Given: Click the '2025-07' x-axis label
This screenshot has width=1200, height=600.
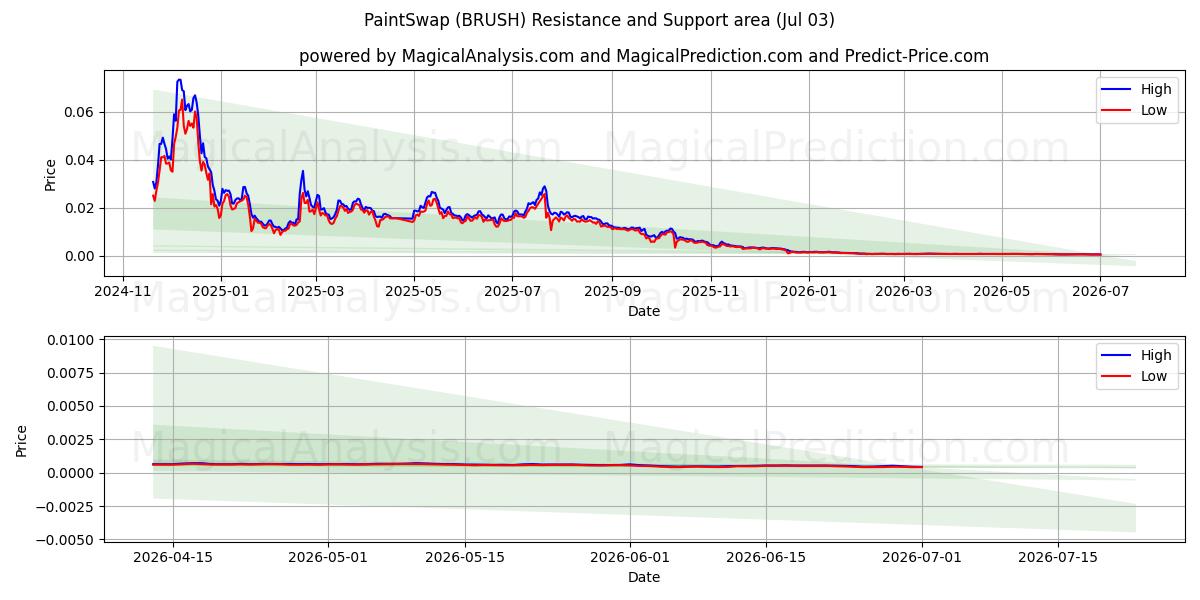Looking at the screenshot, I should click(512, 291).
